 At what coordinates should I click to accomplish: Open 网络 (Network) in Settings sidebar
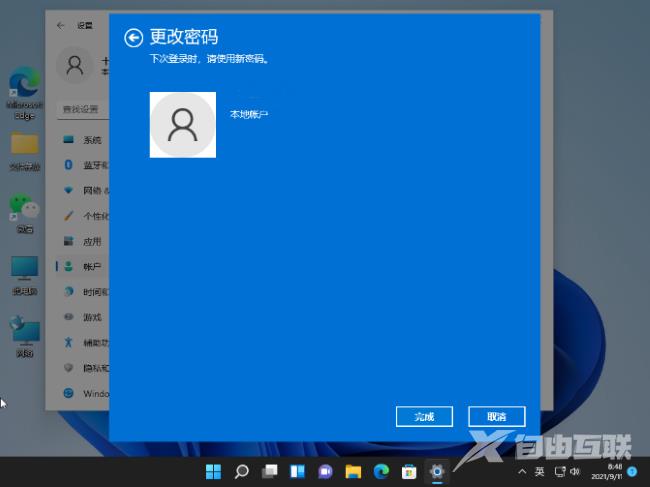83,190
